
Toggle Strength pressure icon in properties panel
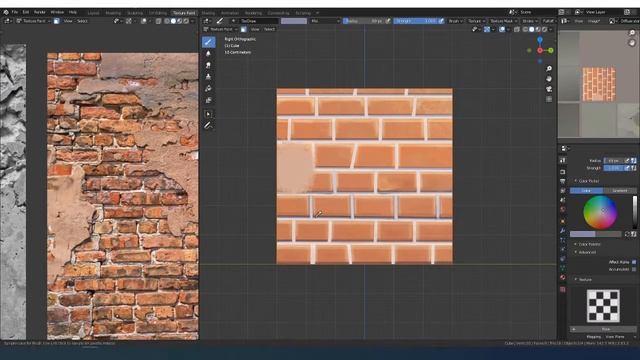pyautogui.click(x=627, y=168)
